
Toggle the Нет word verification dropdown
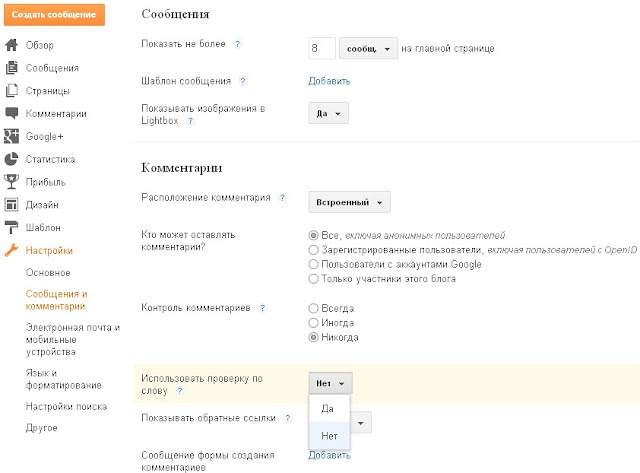coord(330,383)
